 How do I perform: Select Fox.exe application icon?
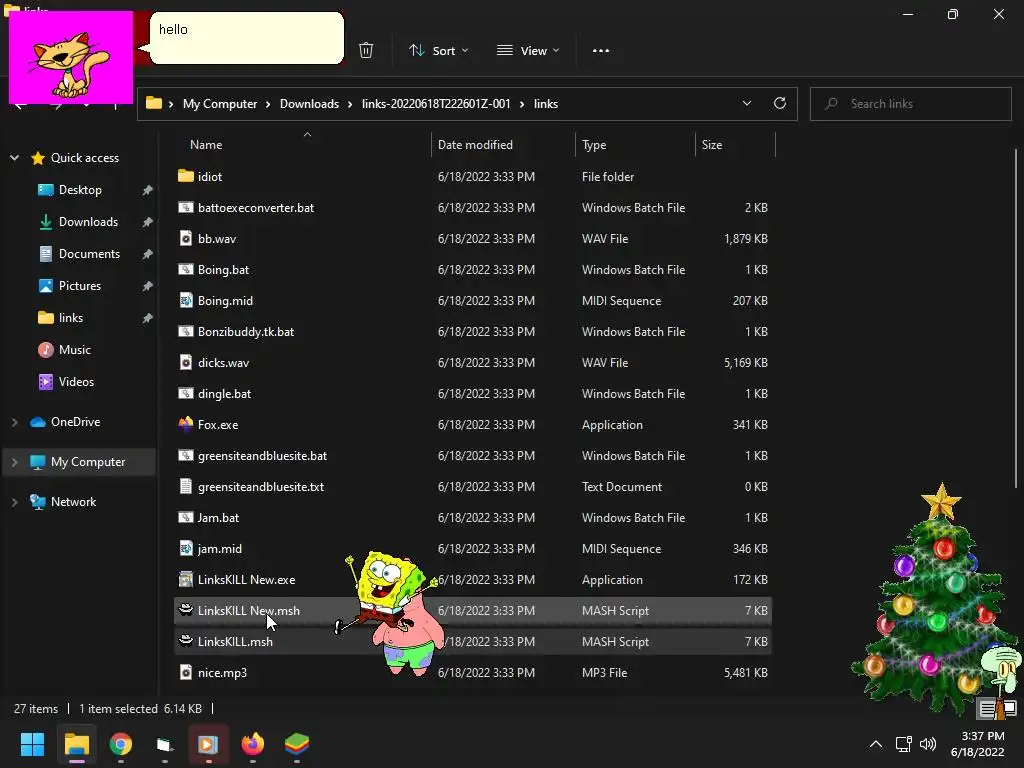pyautogui.click(x=185, y=424)
